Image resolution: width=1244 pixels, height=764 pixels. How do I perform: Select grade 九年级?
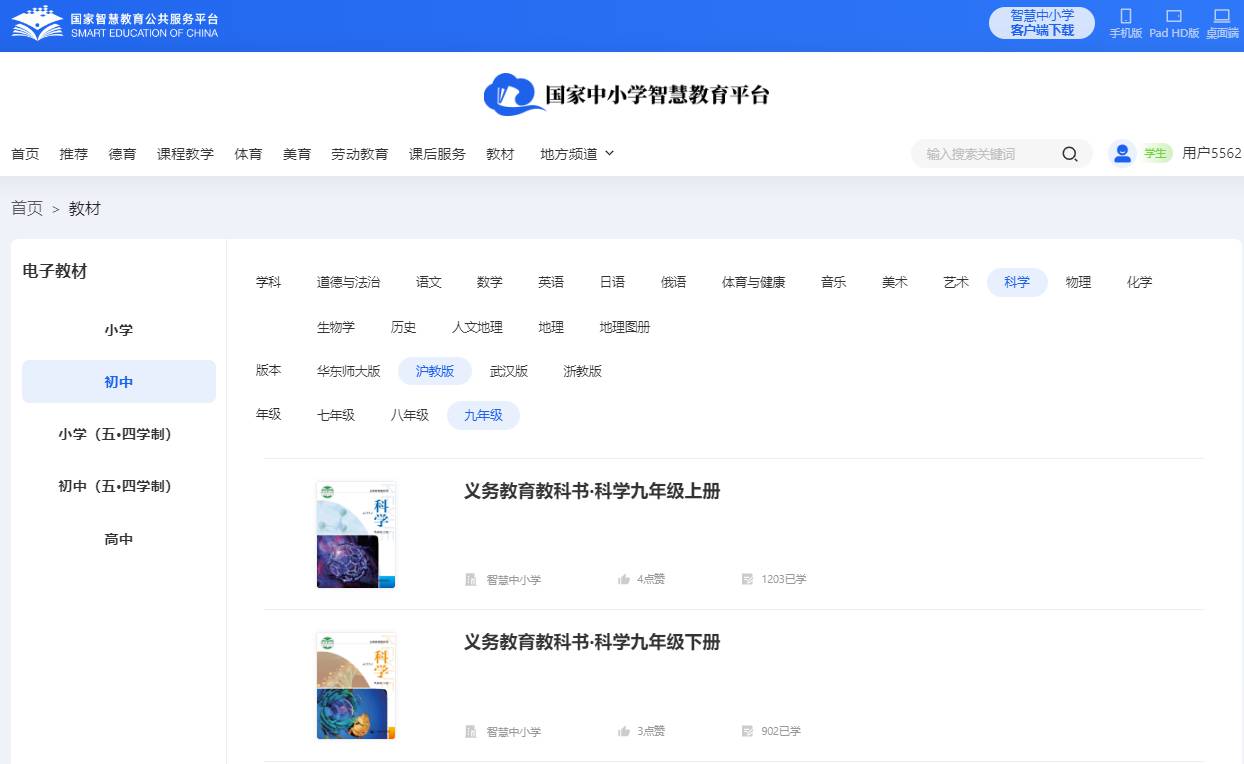[483, 415]
